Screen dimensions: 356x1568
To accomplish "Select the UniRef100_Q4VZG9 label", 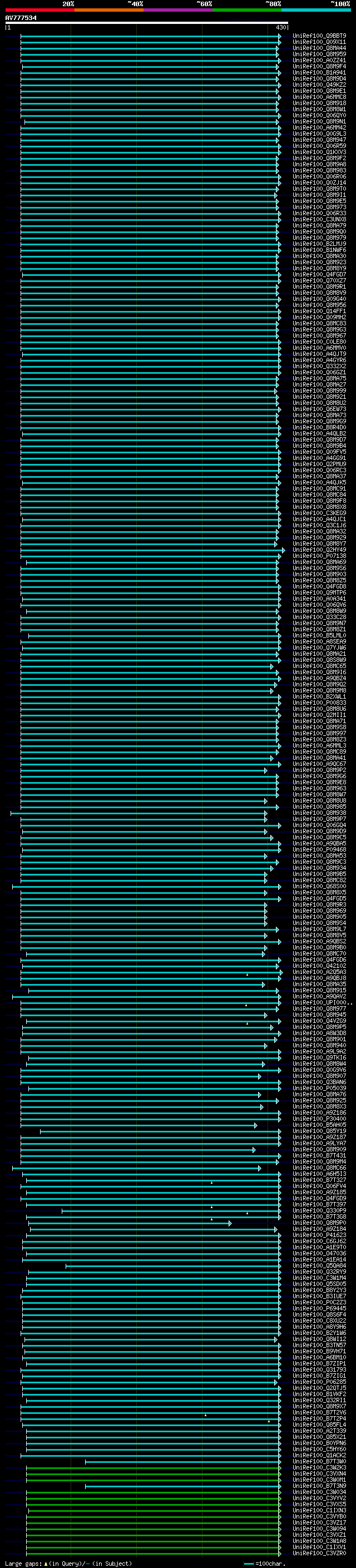I will 319,1021.
